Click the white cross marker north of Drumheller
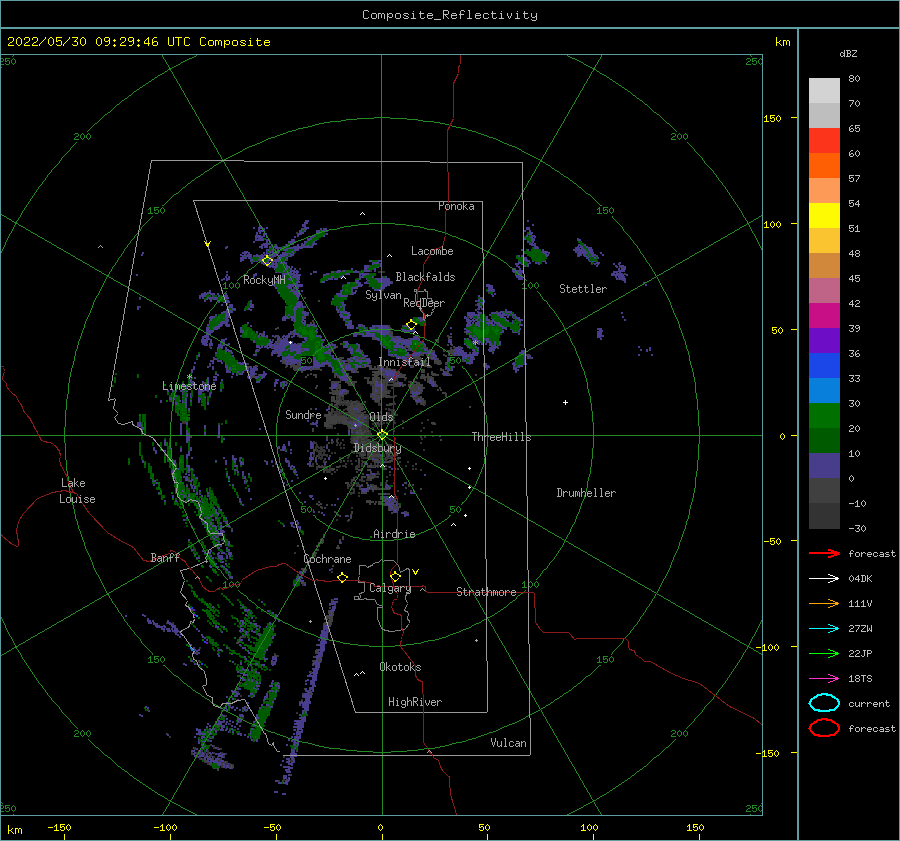The image size is (900, 841). pyautogui.click(x=565, y=402)
